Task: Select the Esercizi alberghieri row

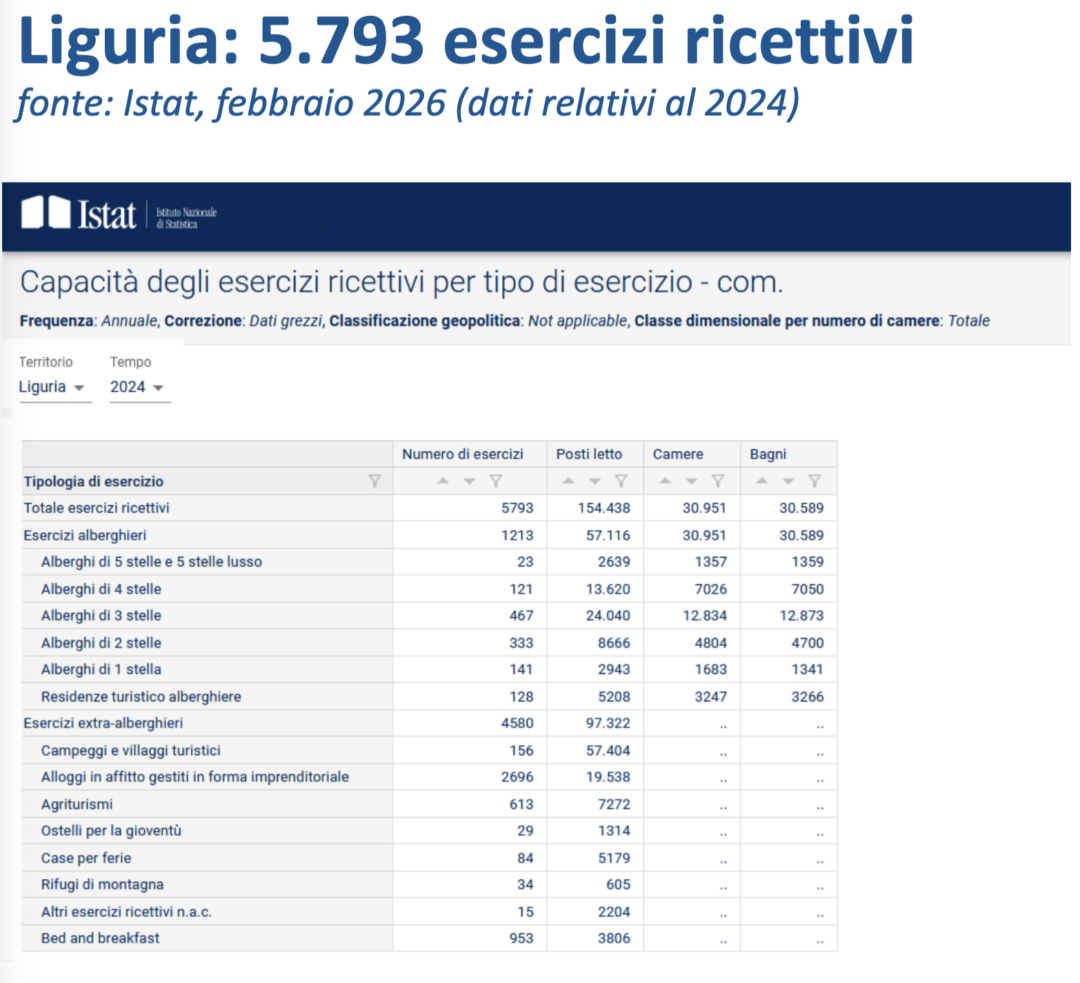Action: tap(85, 535)
